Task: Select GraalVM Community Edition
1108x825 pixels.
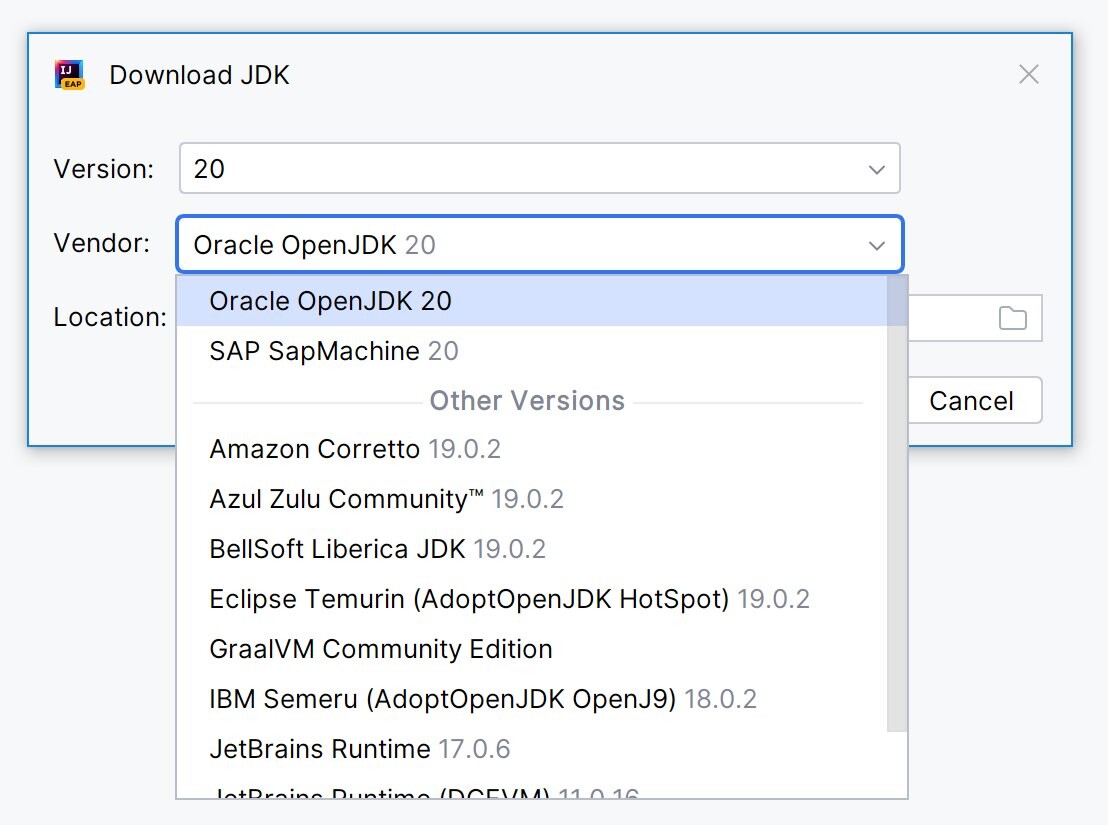Action: (532, 649)
